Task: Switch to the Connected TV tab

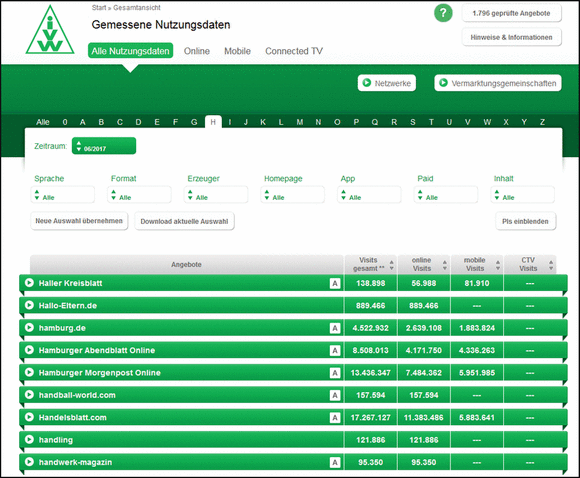Action: [x=294, y=51]
